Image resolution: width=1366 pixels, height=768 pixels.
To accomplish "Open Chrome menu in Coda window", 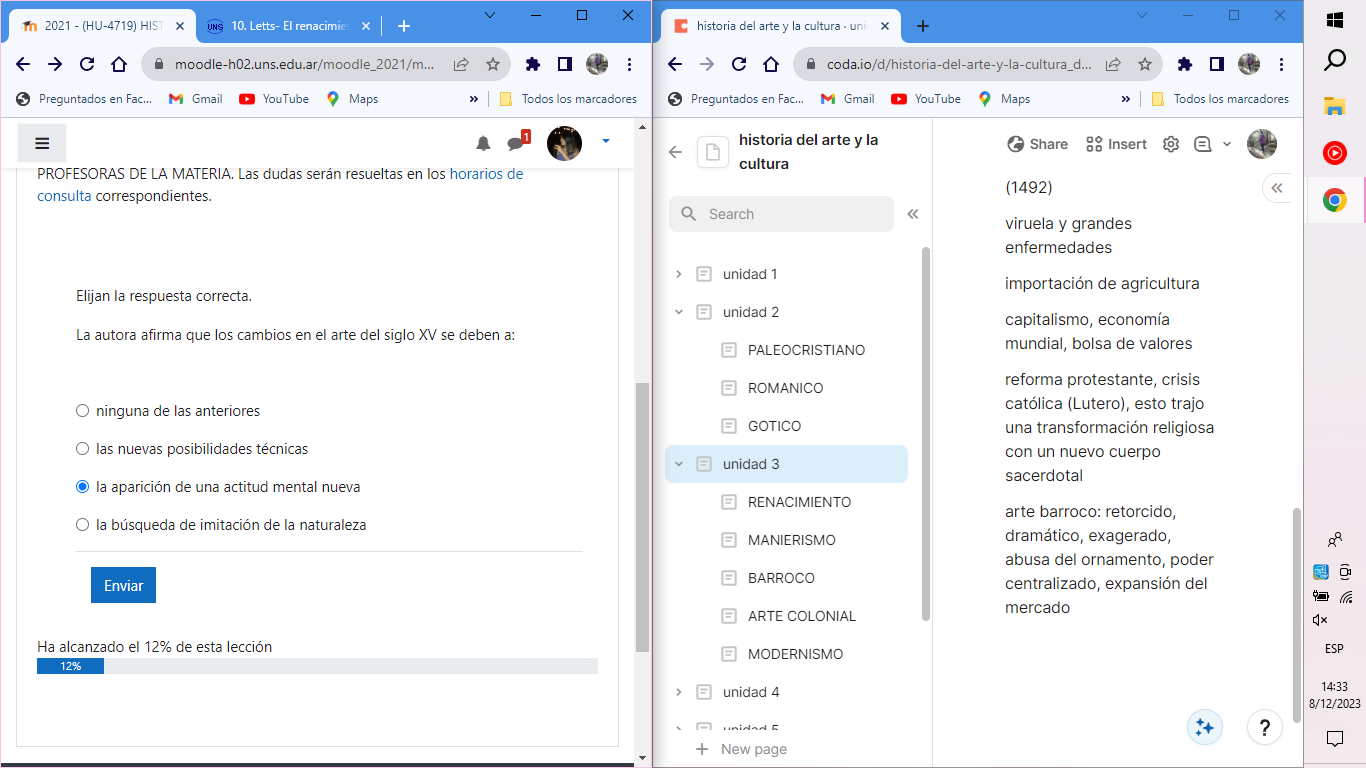I will pyautogui.click(x=1281, y=64).
